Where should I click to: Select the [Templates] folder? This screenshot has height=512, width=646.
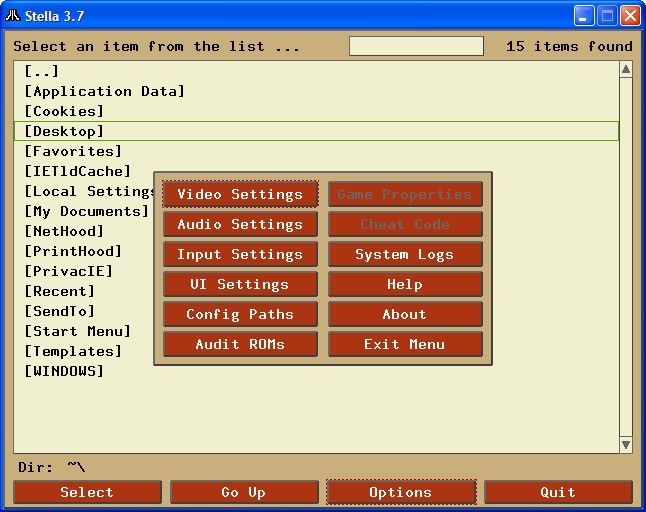[x=73, y=351]
